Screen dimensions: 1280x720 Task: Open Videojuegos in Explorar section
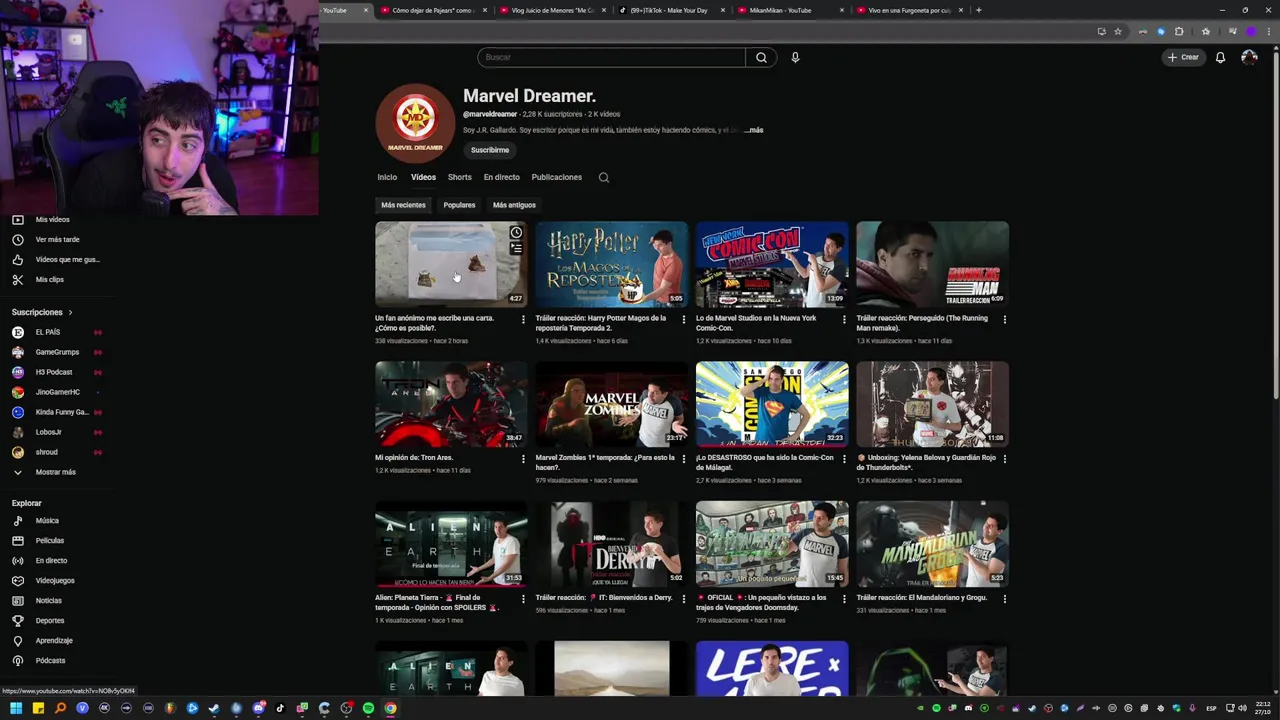tap(55, 580)
